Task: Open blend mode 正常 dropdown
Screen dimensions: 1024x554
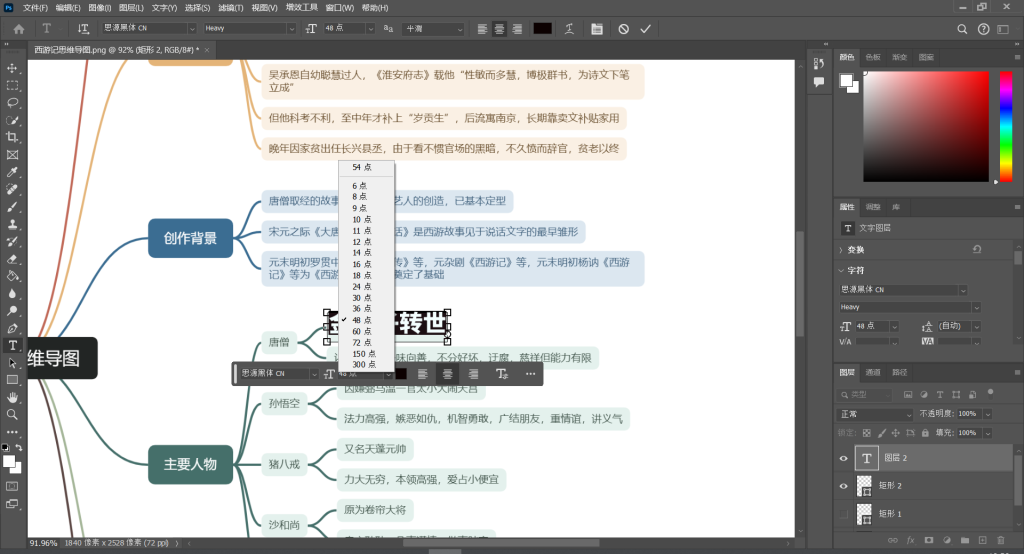Action: [x=876, y=414]
